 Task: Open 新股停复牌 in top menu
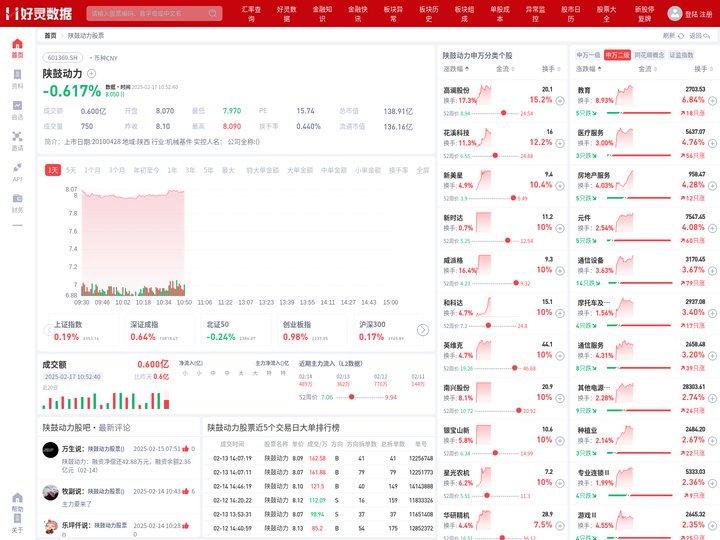tap(644, 14)
